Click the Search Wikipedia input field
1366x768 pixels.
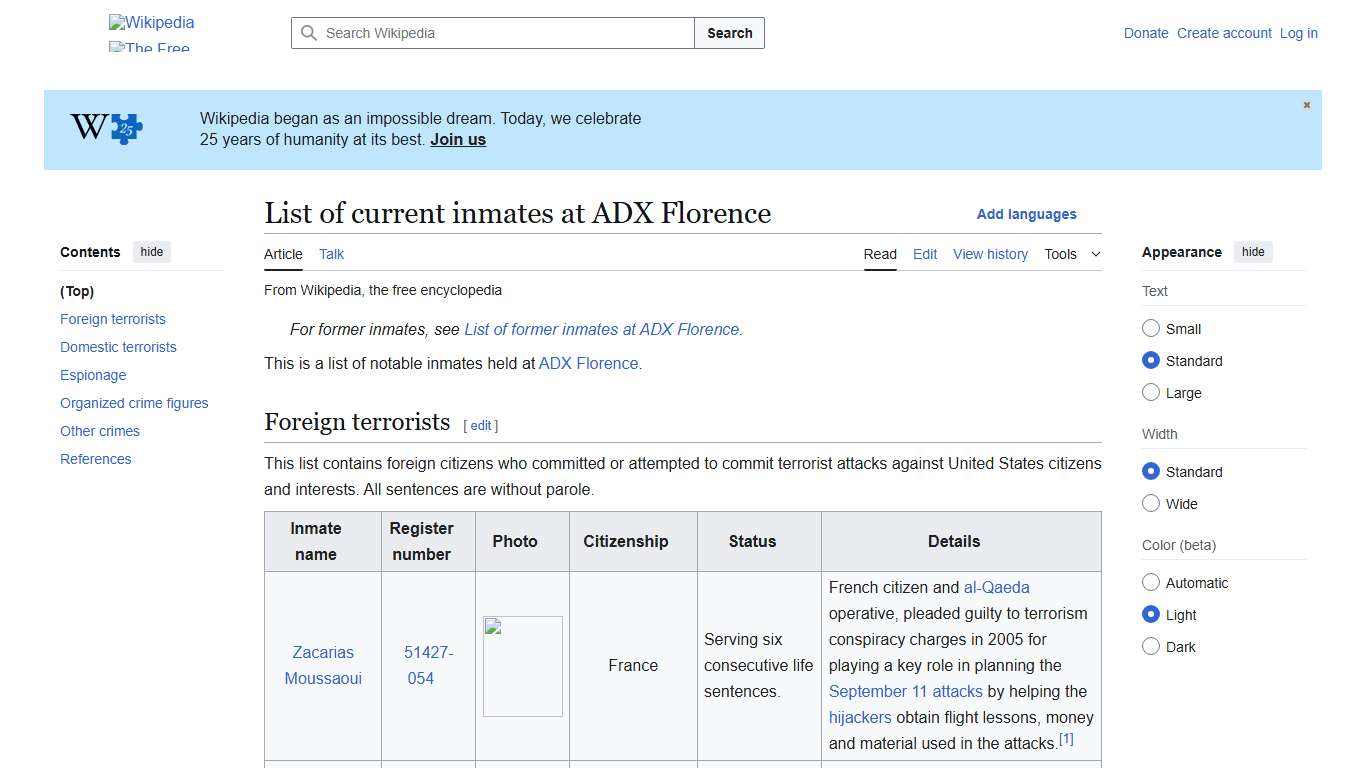(x=490, y=33)
